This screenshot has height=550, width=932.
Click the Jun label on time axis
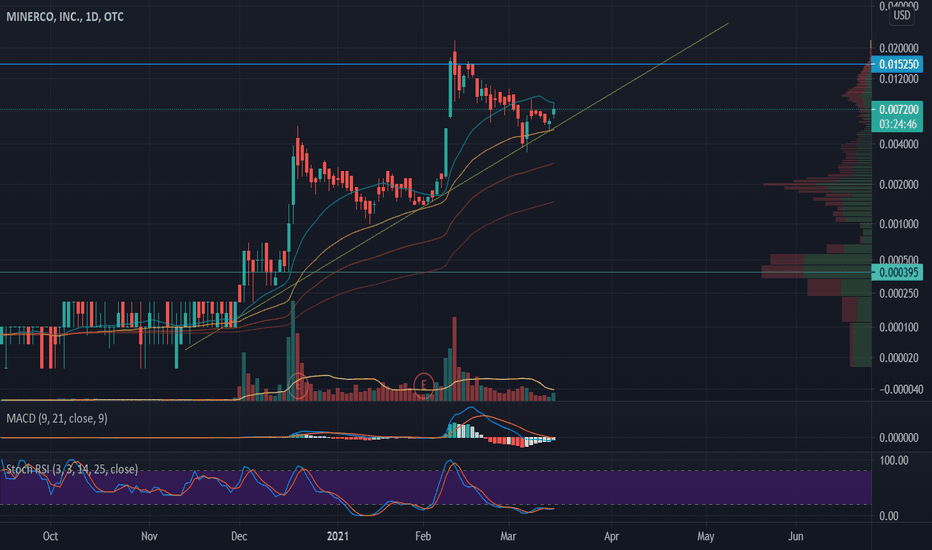[x=795, y=536]
